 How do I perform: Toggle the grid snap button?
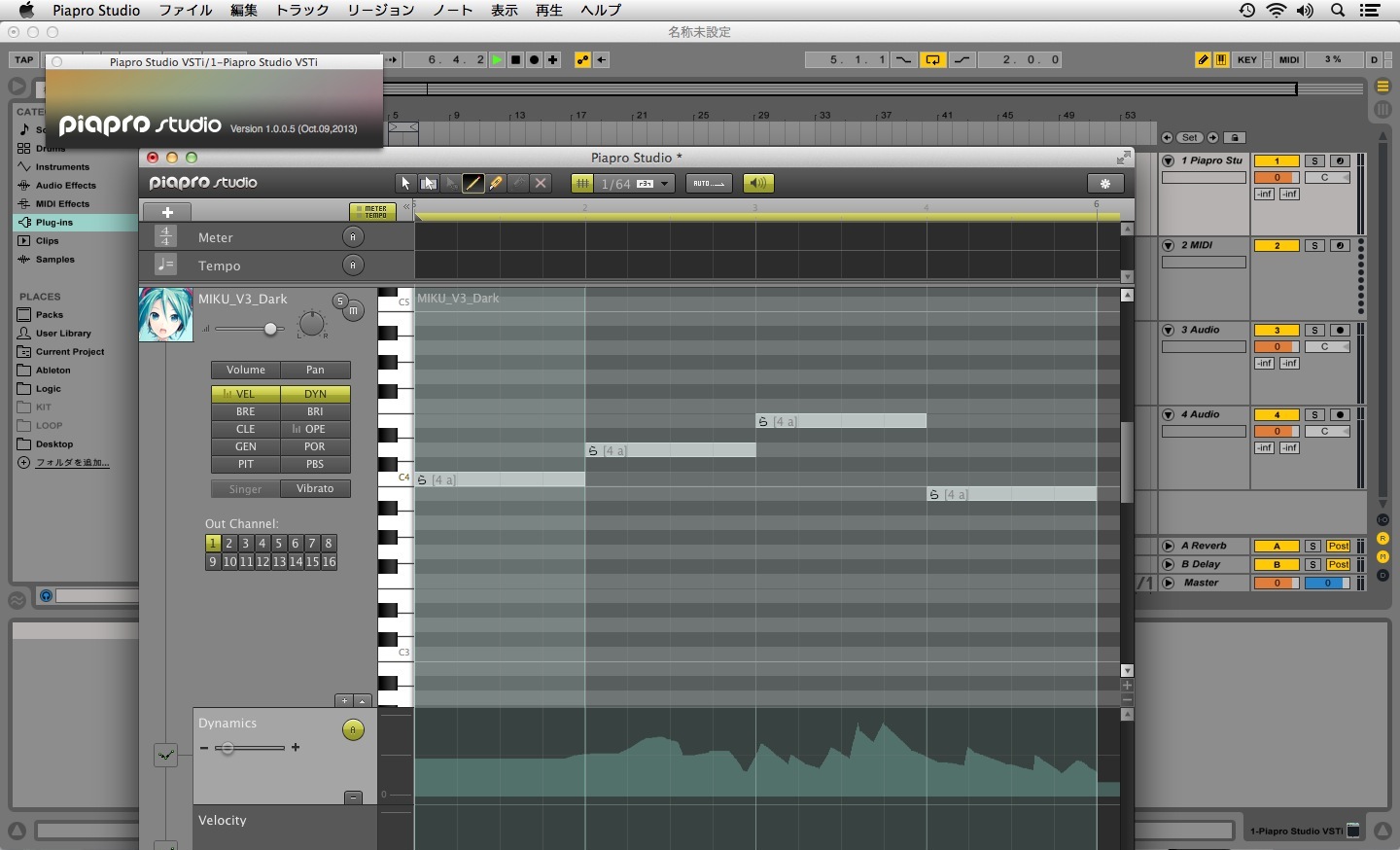click(581, 183)
